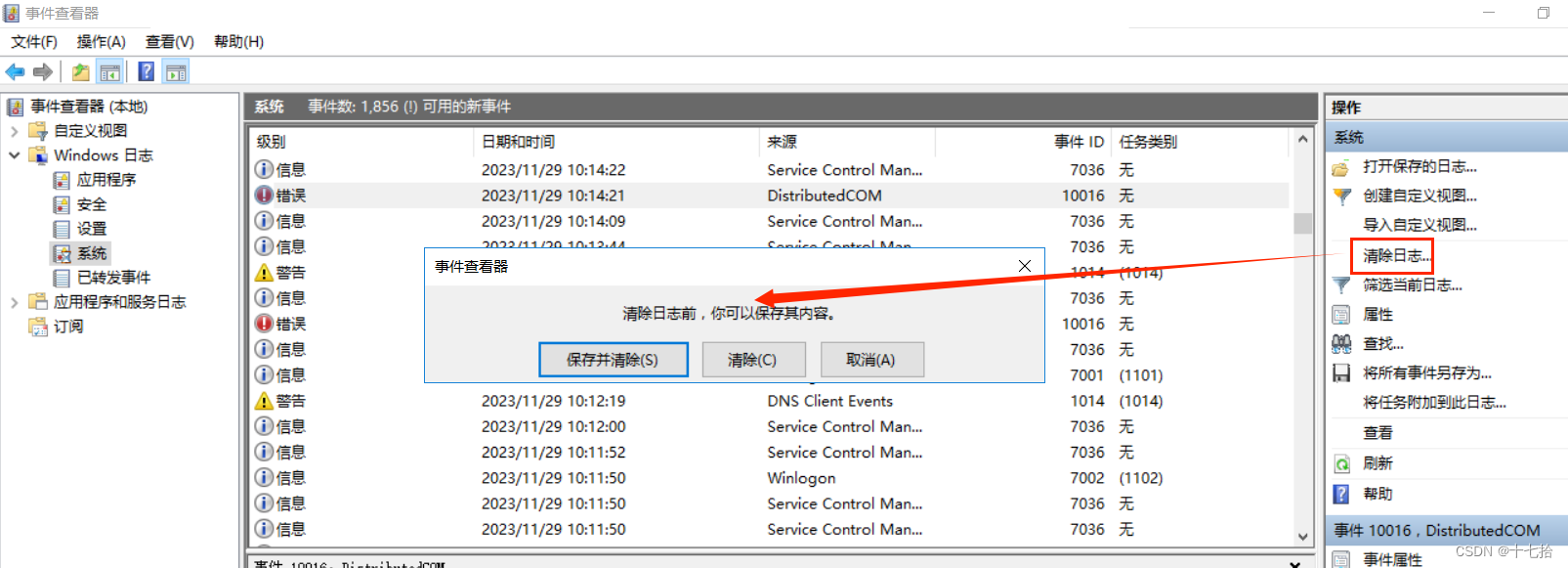Click the event list vertical scrollbar thumb

1302,223
